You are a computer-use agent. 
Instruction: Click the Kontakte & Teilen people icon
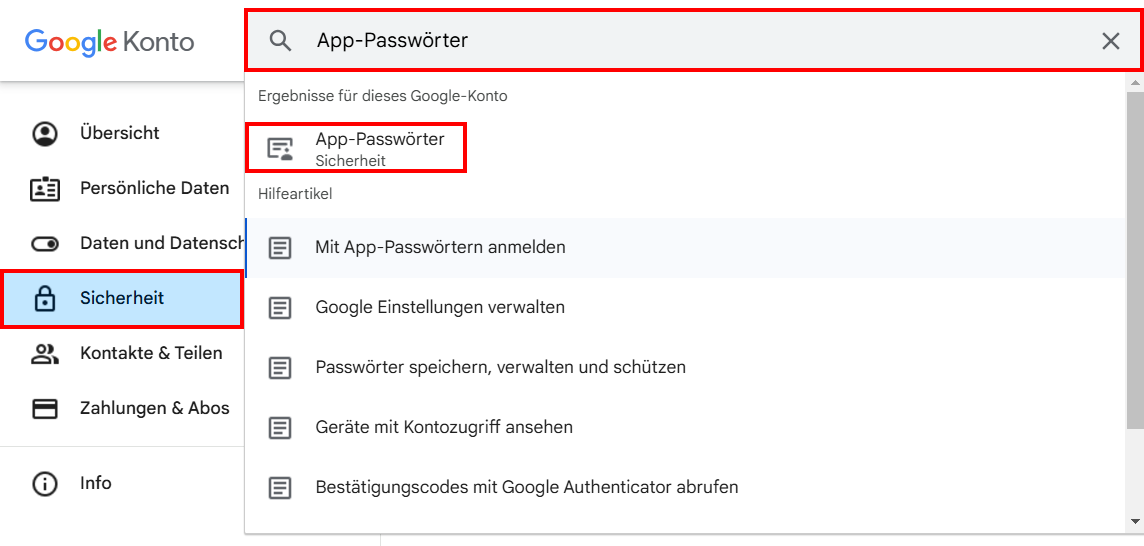coord(45,354)
